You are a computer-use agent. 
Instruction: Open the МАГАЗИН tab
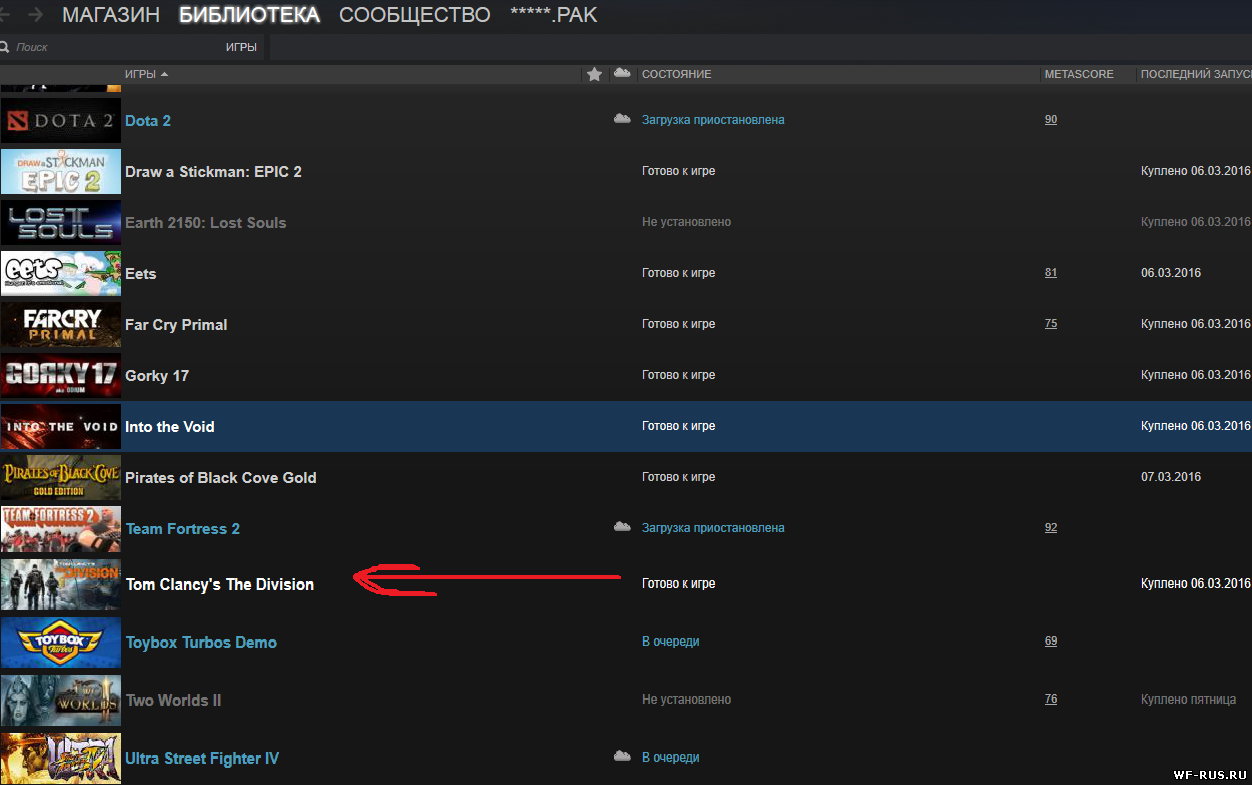tap(111, 15)
